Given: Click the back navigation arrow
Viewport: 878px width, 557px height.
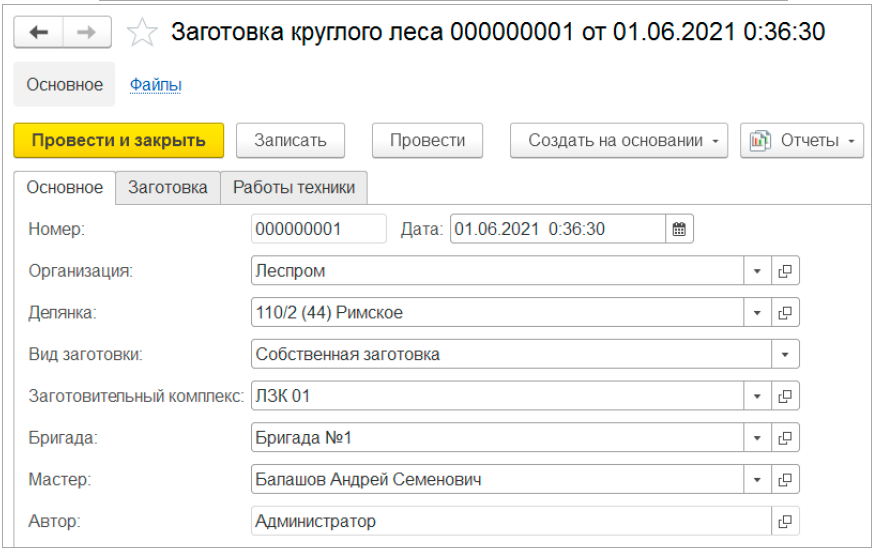Looking at the screenshot, I should pos(39,33).
